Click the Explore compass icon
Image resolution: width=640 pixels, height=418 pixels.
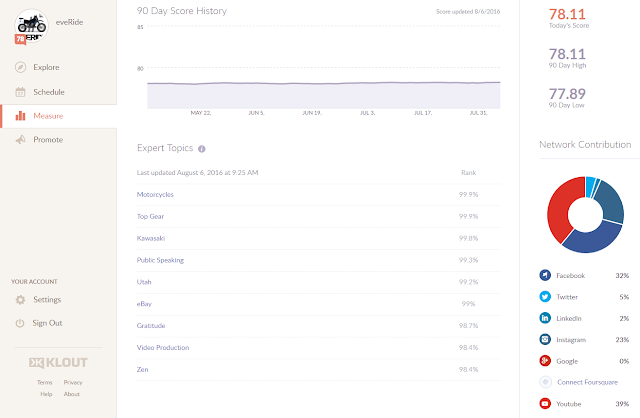click(20, 68)
